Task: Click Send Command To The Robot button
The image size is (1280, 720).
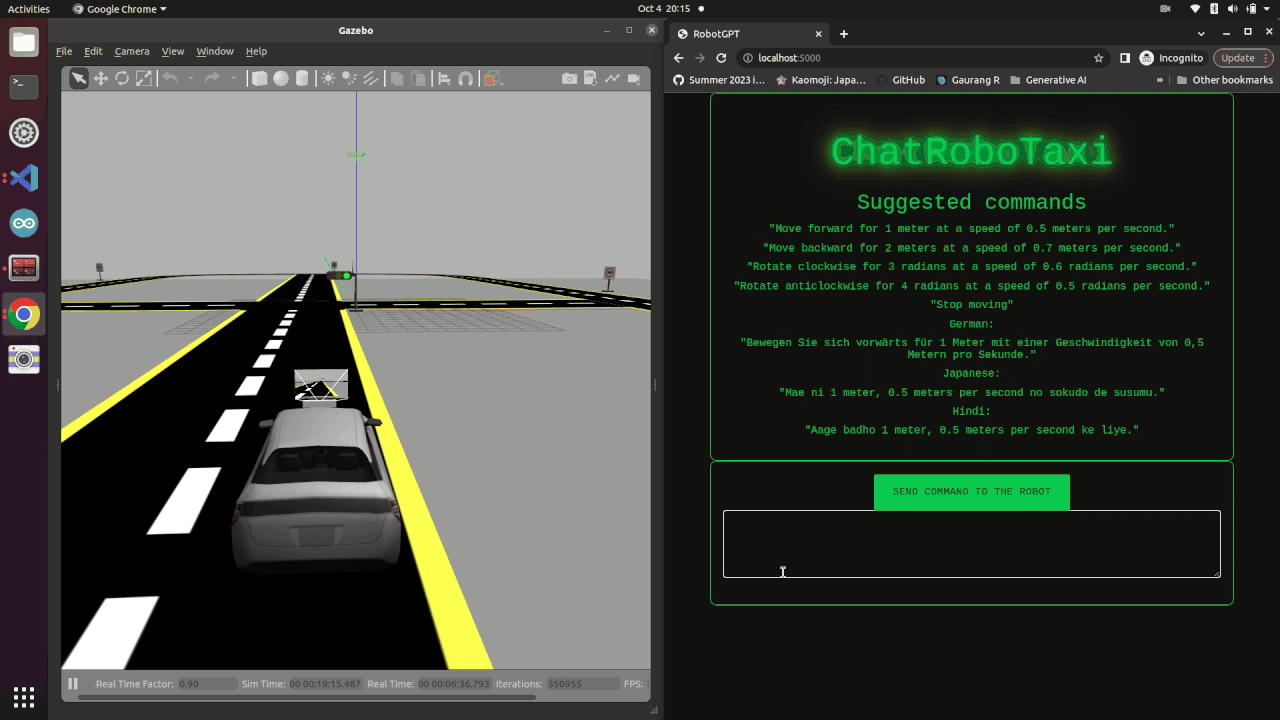Action: [x=971, y=492]
